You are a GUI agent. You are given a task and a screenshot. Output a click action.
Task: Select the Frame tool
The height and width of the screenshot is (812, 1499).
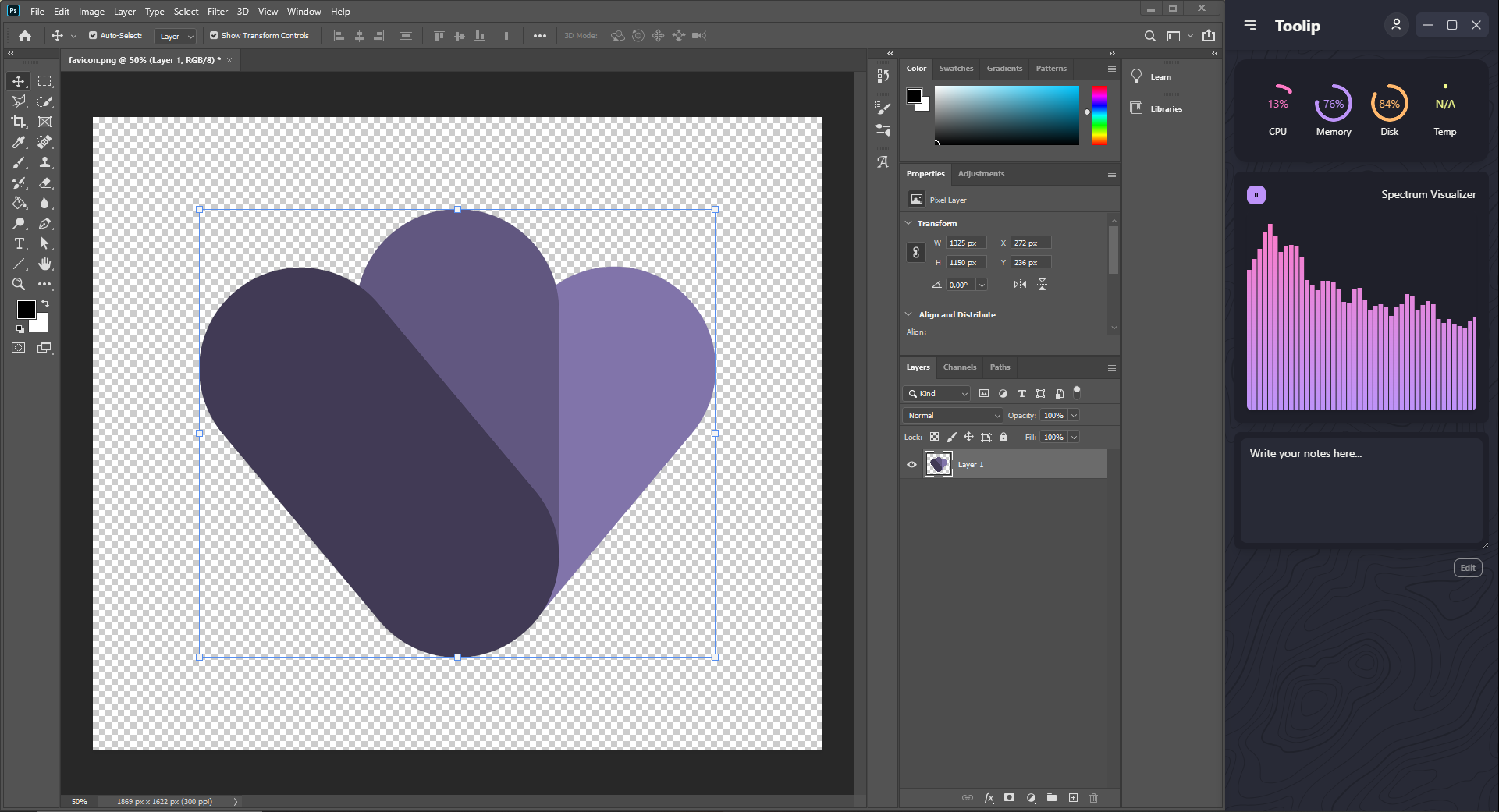tap(45, 122)
